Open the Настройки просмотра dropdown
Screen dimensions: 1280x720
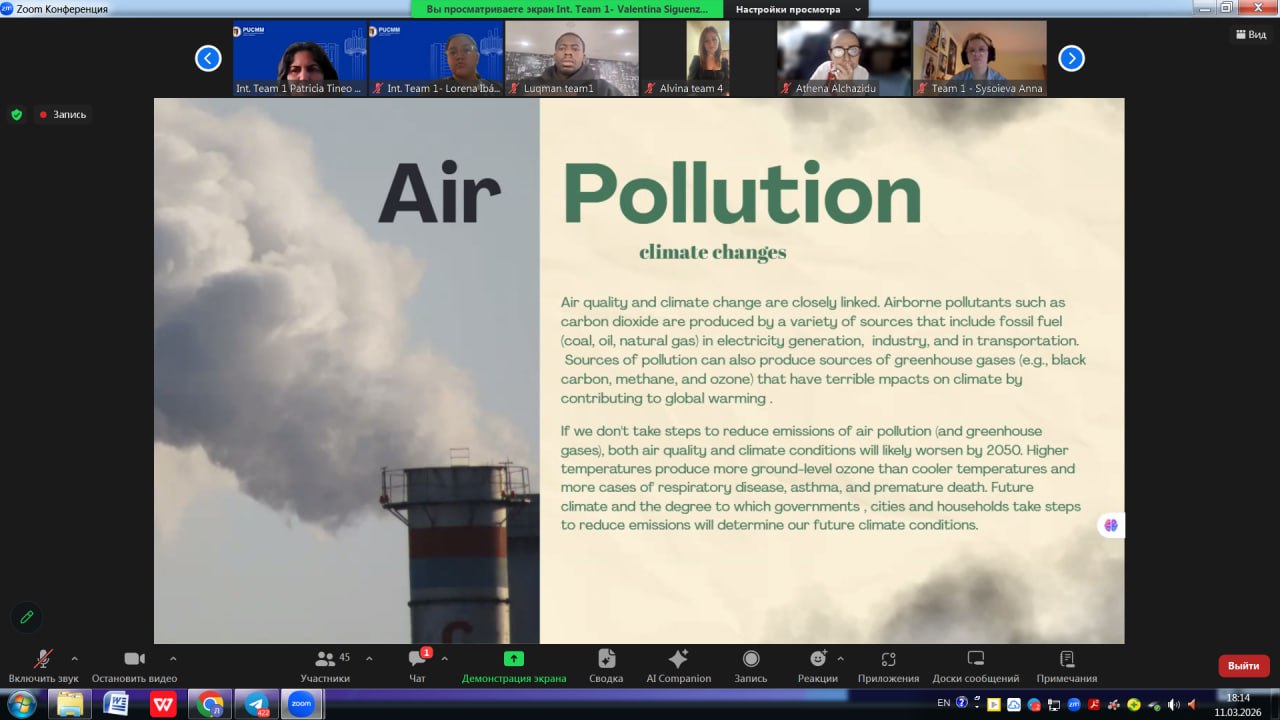coord(797,9)
